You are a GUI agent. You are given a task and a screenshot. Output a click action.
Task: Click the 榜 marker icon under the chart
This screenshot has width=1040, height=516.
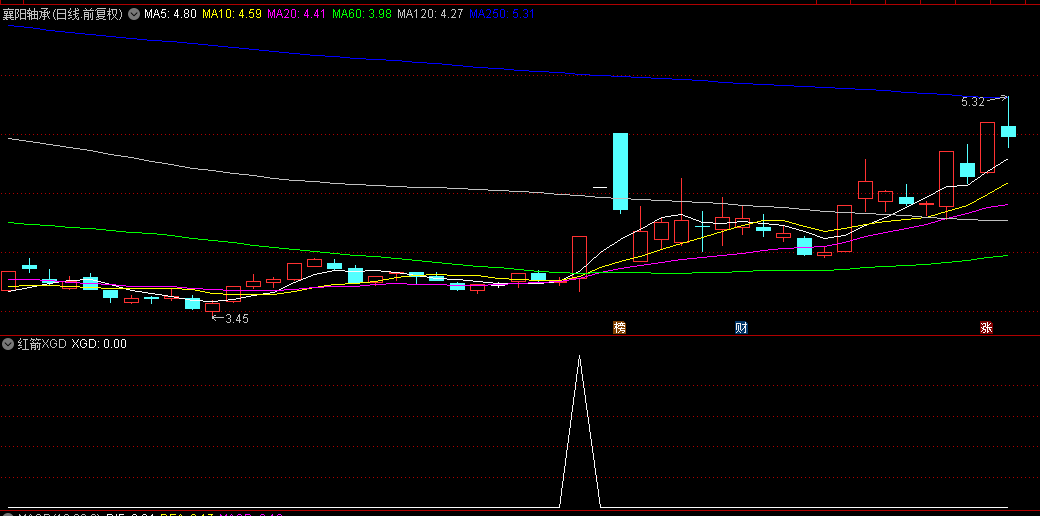(619, 327)
